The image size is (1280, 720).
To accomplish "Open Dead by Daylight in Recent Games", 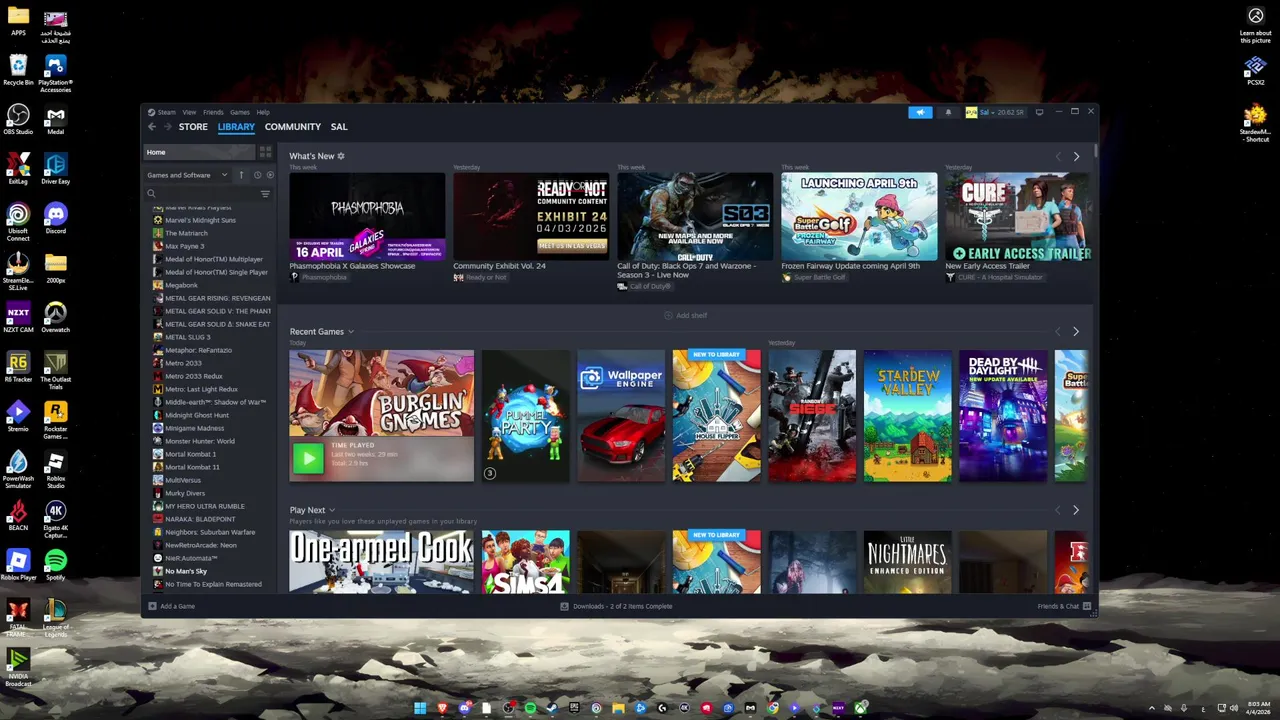I will pyautogui.click(x=1003, y=416).
